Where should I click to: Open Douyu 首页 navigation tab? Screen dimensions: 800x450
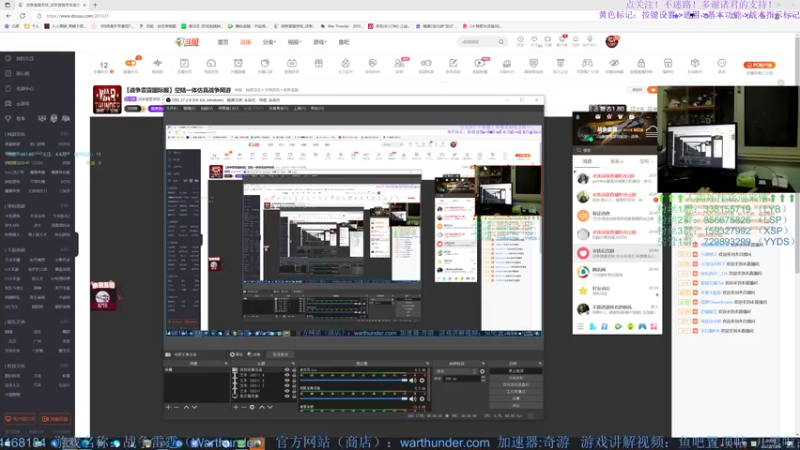click(x=223, y=42)
